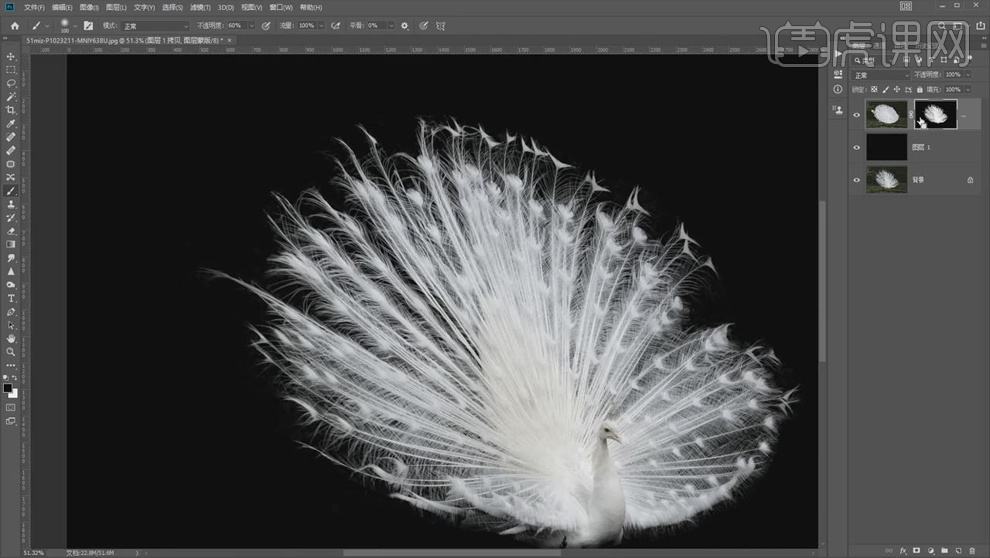Pick the Horizontal Type tool
990x558 pixels.
(11, 298)
